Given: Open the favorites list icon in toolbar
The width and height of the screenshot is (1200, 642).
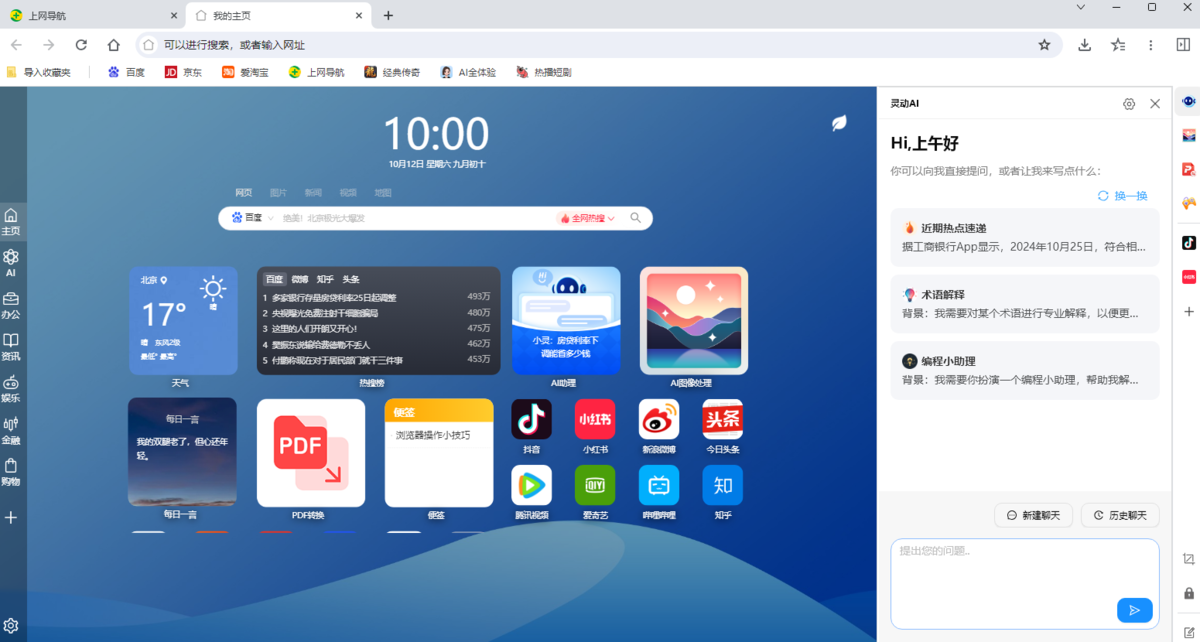Looking at the screenshot, I should [x=1118, y=45].
